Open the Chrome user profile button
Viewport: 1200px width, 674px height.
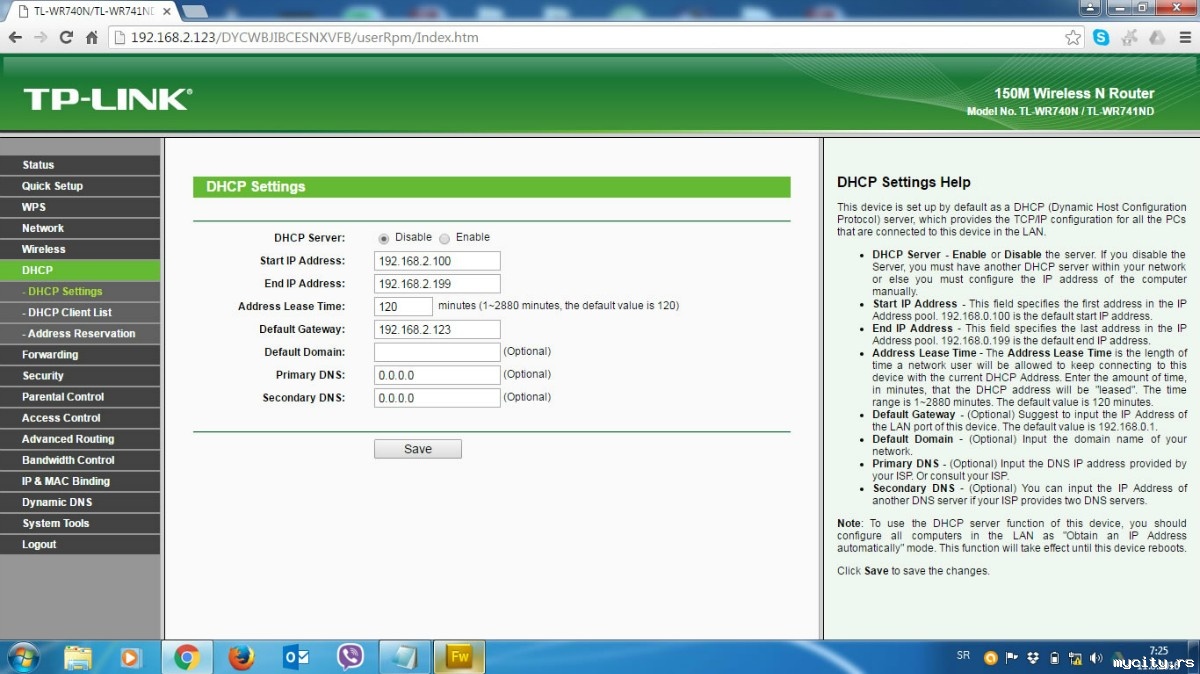click(x=1092, y=8)
